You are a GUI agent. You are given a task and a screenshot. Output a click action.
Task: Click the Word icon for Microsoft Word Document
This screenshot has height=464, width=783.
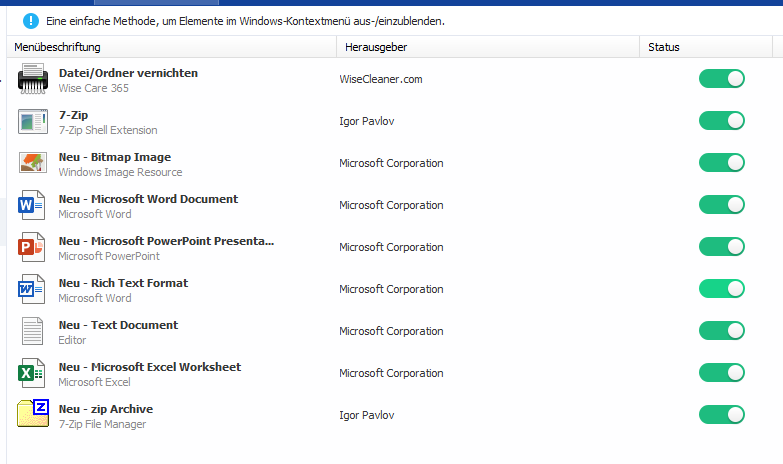tap(31, 205)
